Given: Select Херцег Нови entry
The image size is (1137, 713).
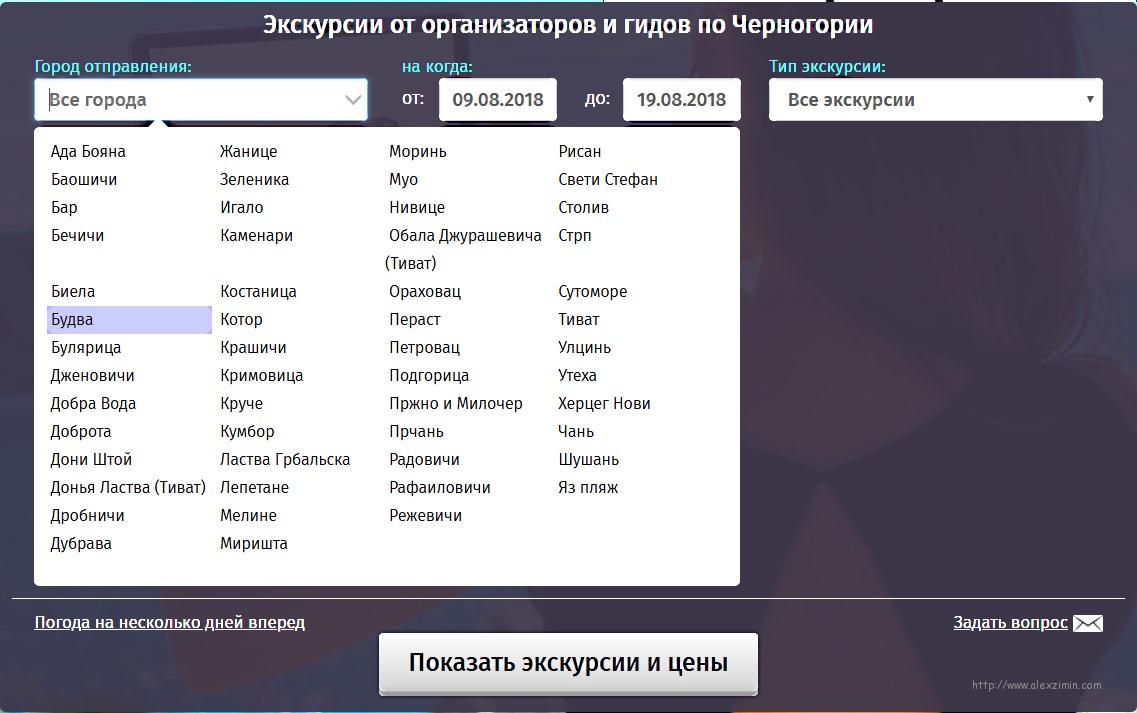Looking at the screenshot, I should [604, 404].
